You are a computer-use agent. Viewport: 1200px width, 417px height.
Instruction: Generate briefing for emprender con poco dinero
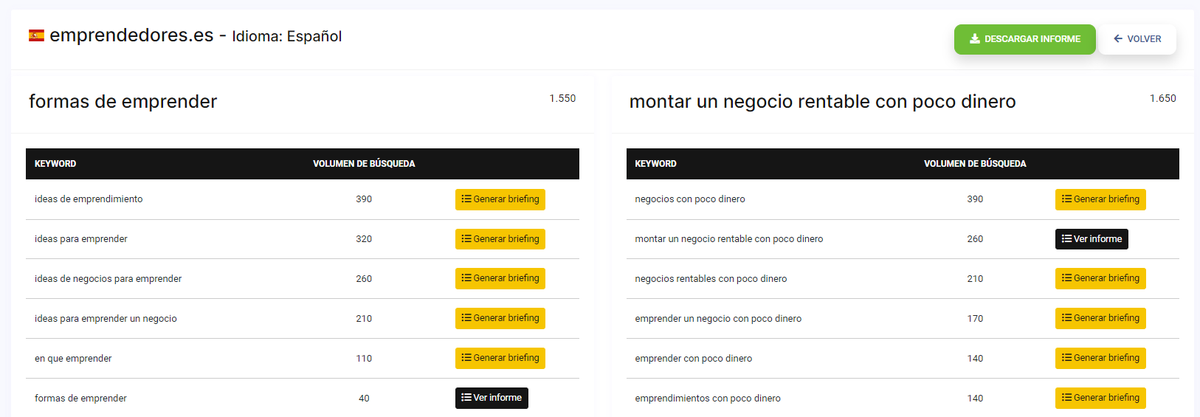(1100, 358)
